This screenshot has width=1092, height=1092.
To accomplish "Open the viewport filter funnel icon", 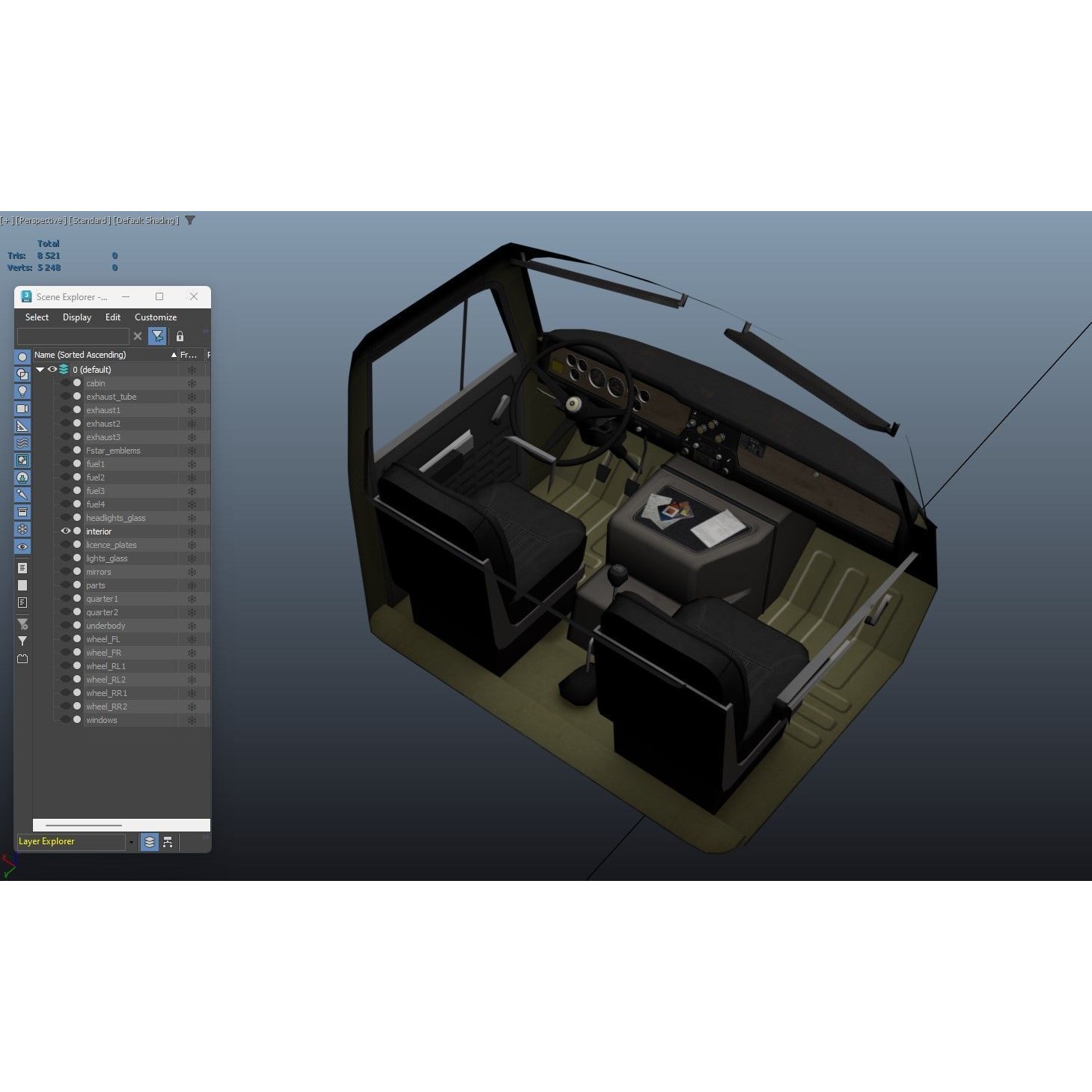I will pos(190,220).
